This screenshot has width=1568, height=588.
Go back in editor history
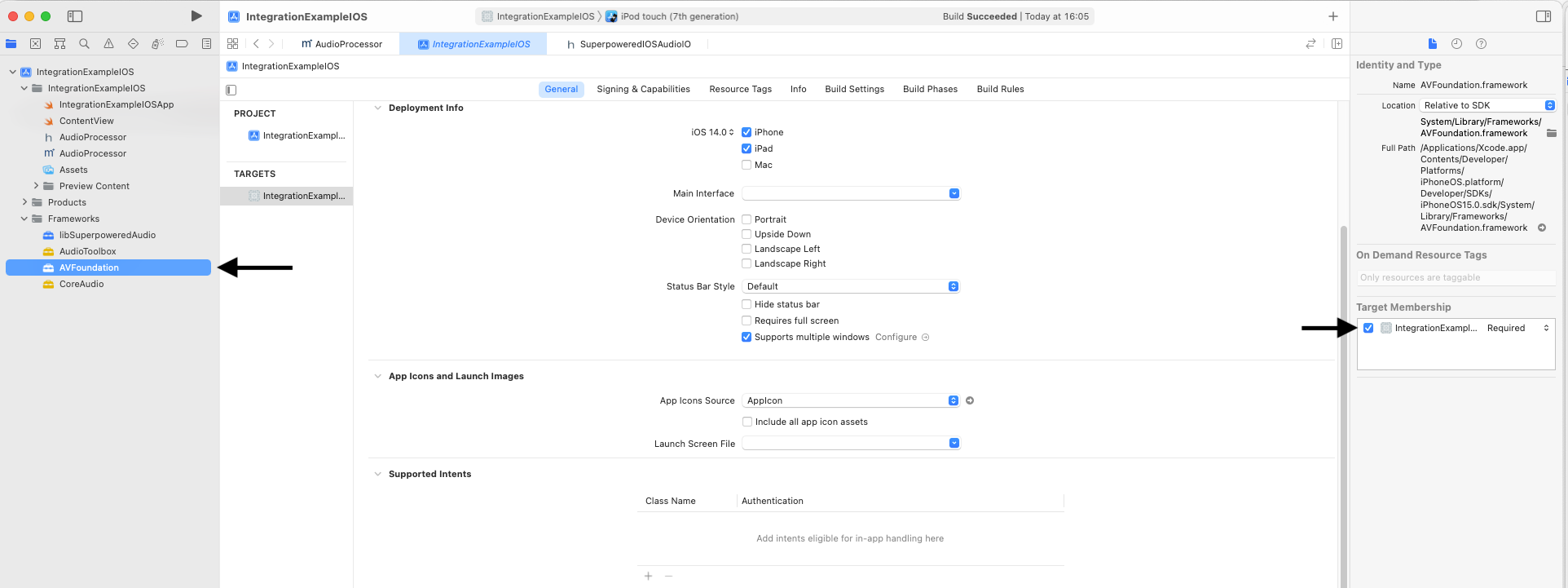(256, 44)
